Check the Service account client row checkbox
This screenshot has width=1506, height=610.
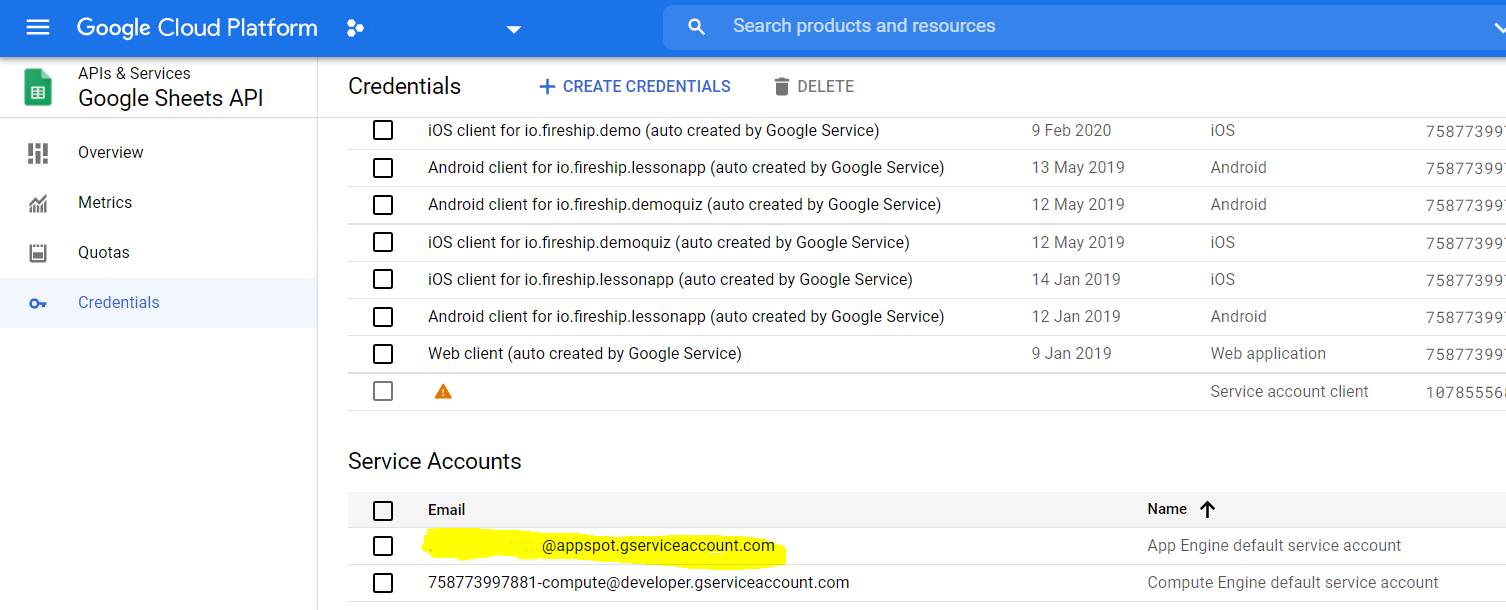click(383, 391)
